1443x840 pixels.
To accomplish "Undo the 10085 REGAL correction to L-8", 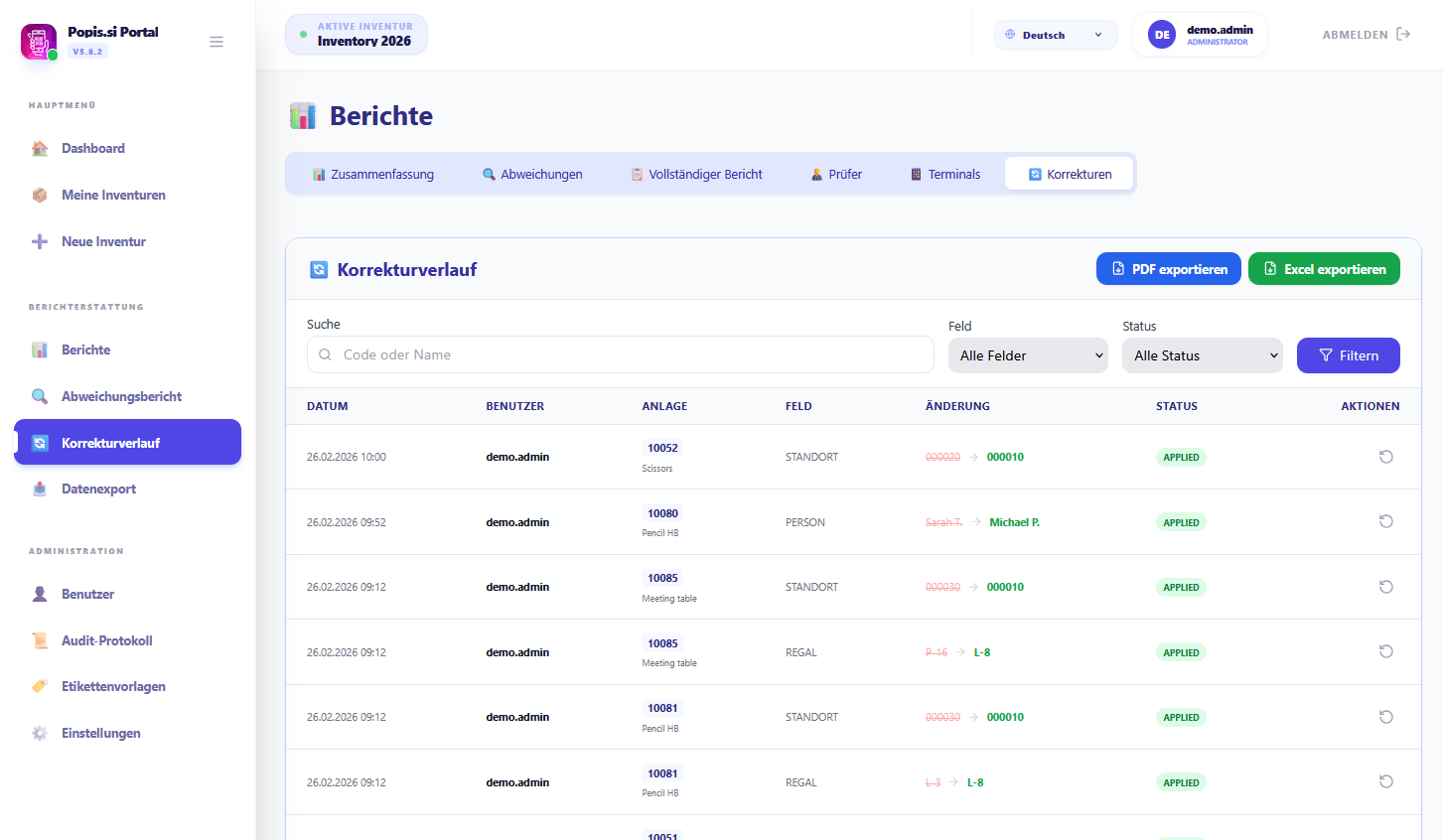I will tap(1385, 652).
